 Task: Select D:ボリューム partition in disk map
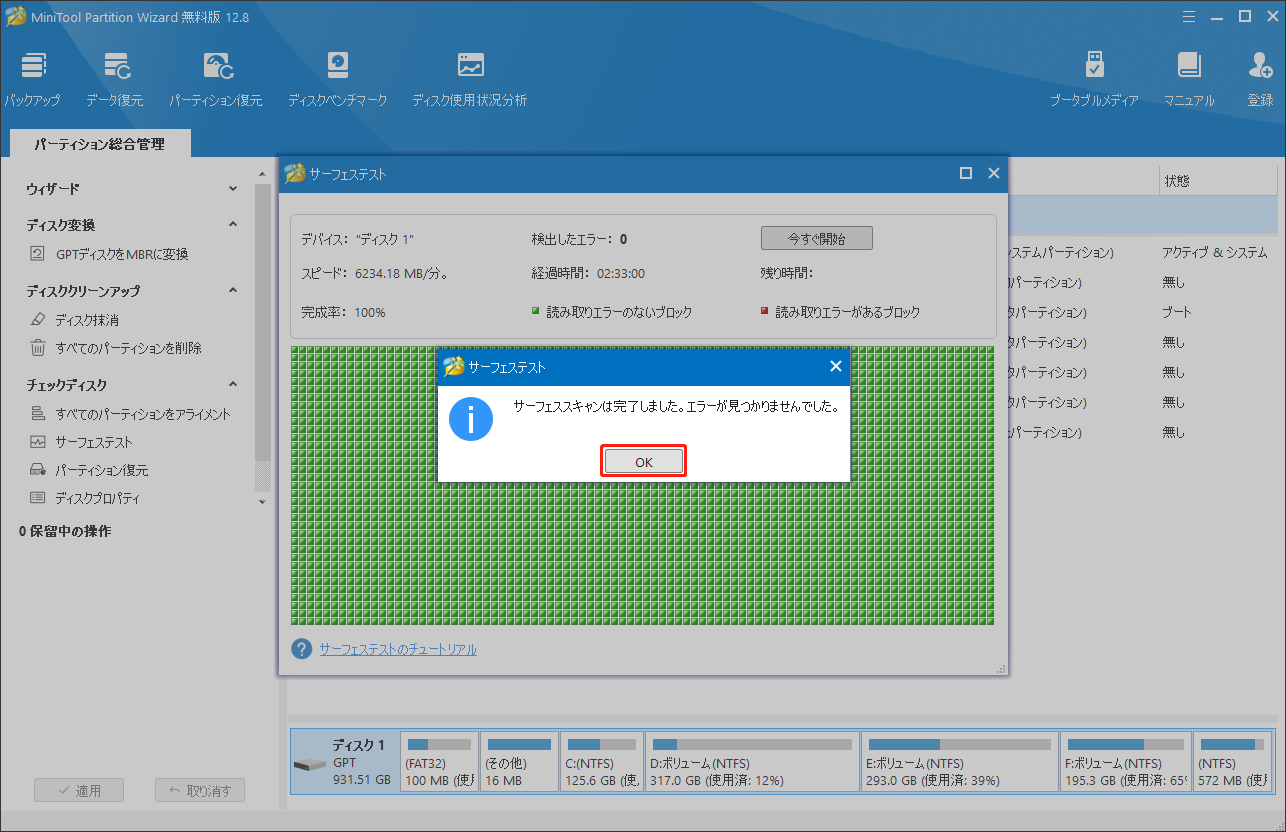[x=750, y=762]
